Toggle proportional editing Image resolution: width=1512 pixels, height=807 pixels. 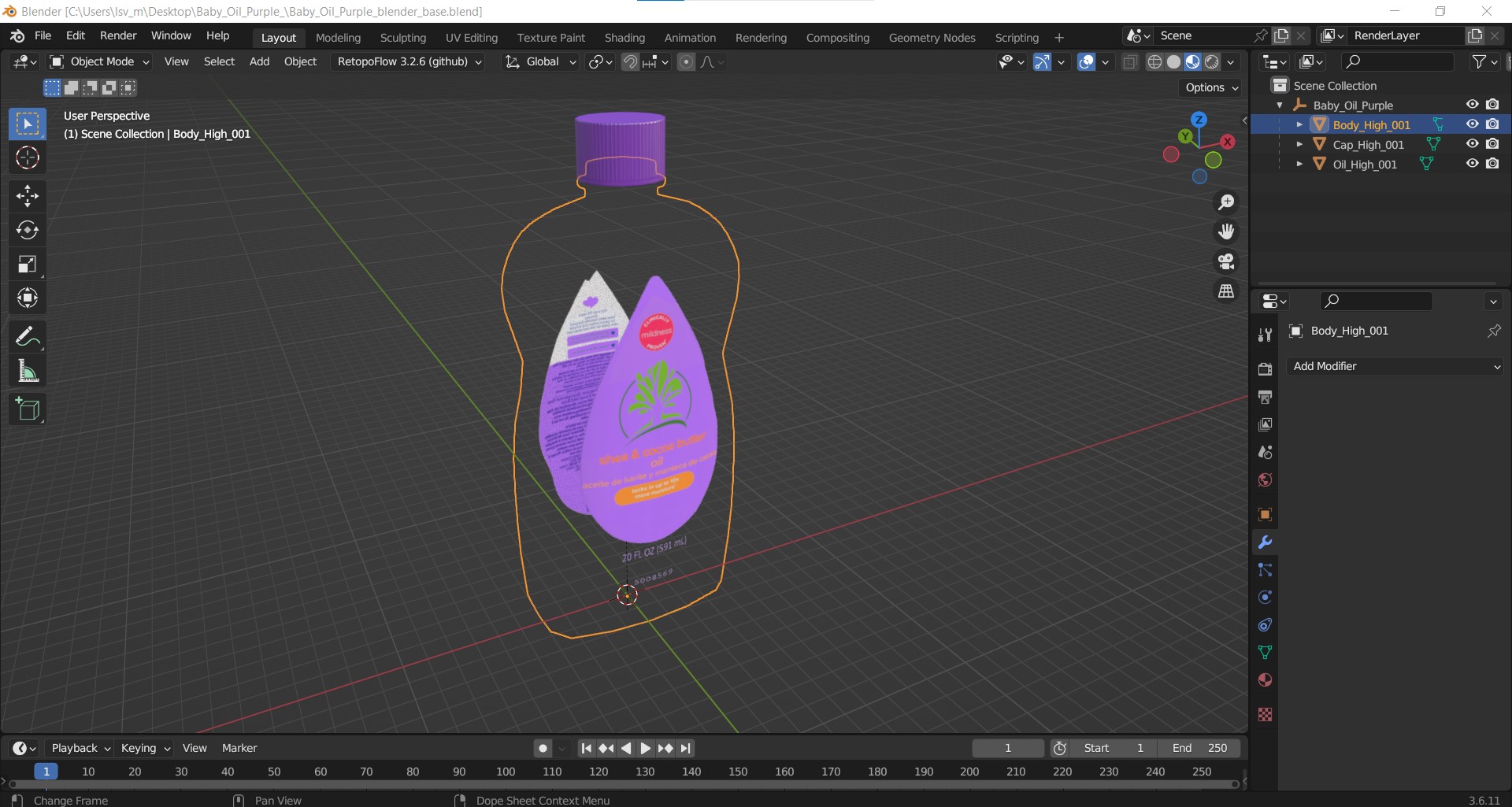(x=686, y=61)
